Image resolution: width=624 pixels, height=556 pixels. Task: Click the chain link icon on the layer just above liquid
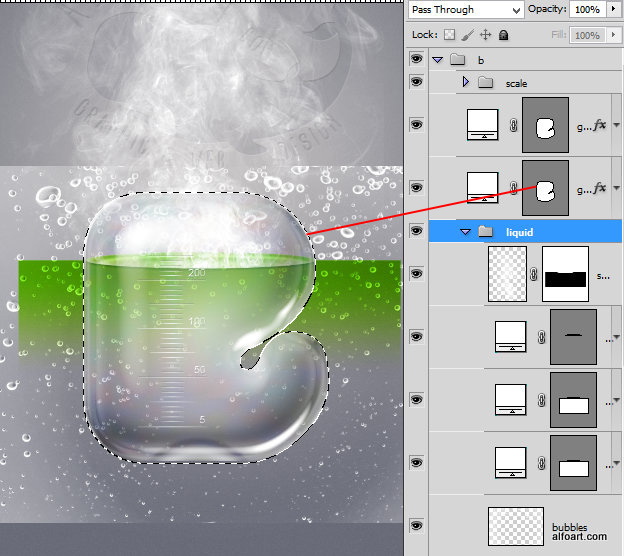(x=513, y=188)
